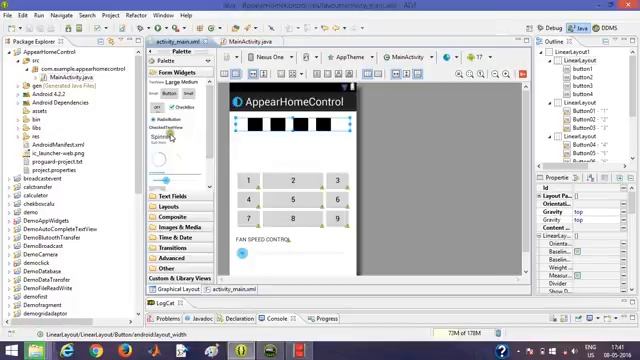Screen dimensions: 640x360
Task: Click the New toolbar icon
Action: click(11, 28)
